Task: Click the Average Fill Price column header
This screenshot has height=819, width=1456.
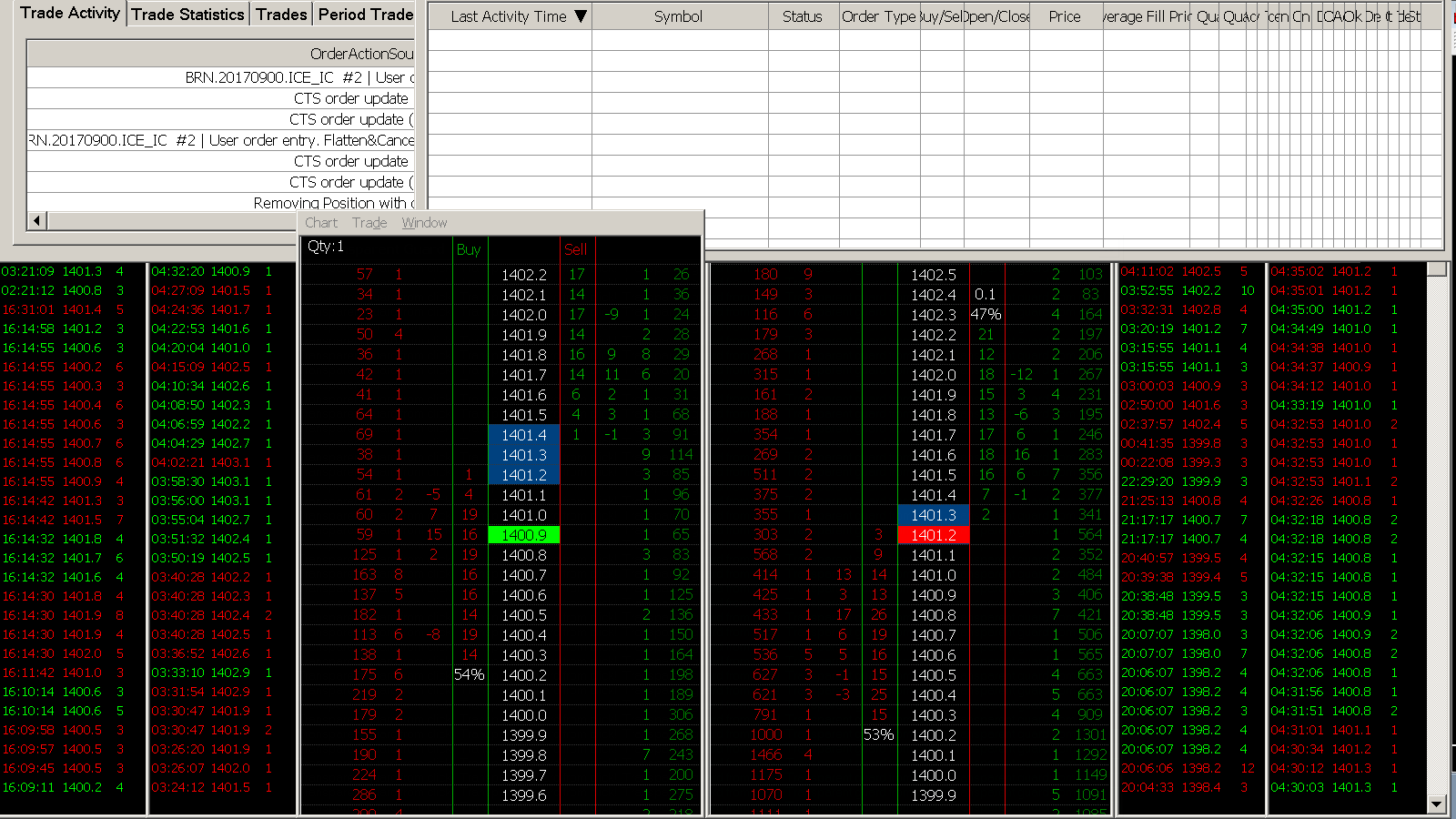Action: (1146, 15)
